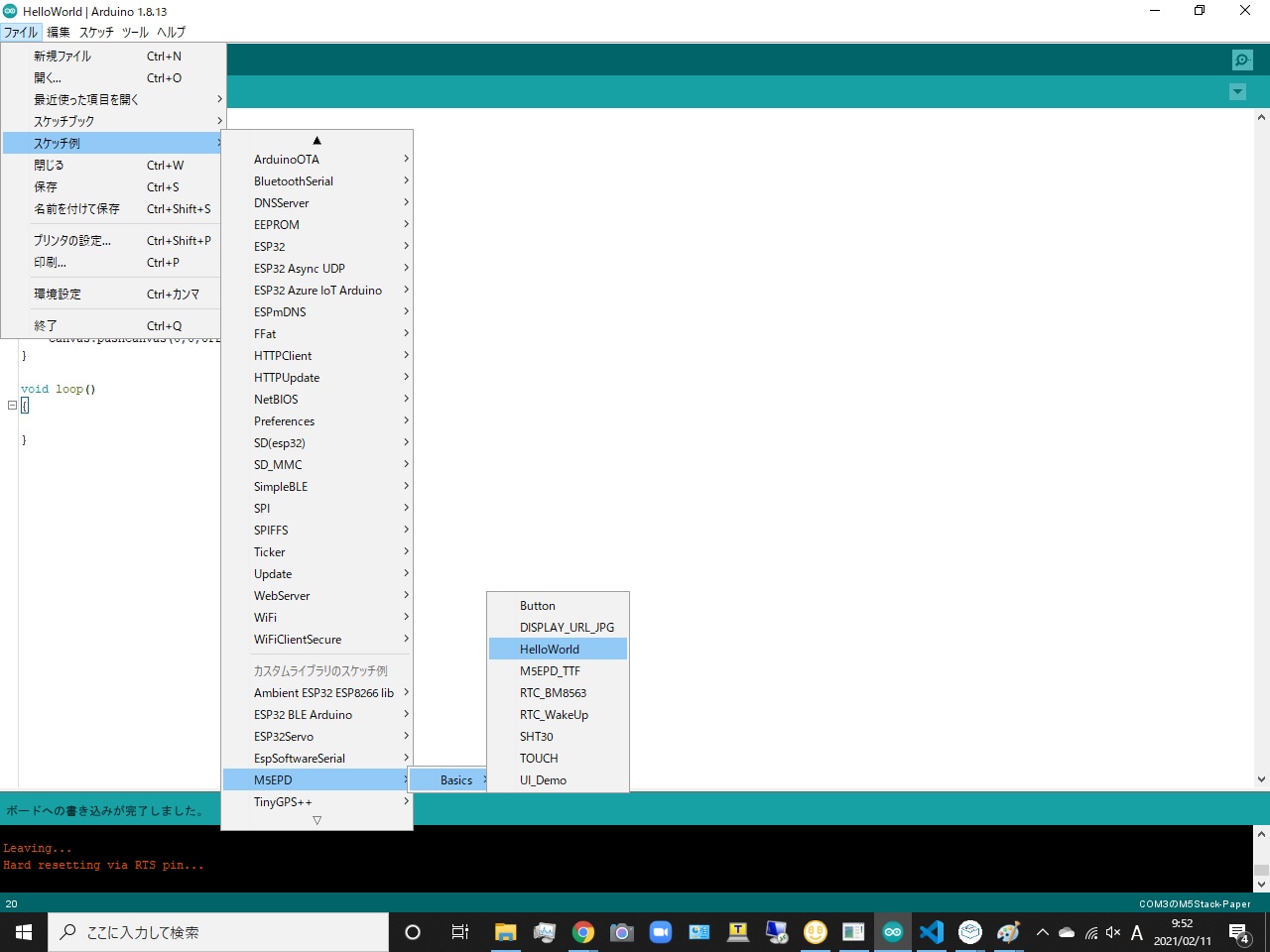
Task: Click the taskbar search box
Action: [x=218, y=932]
